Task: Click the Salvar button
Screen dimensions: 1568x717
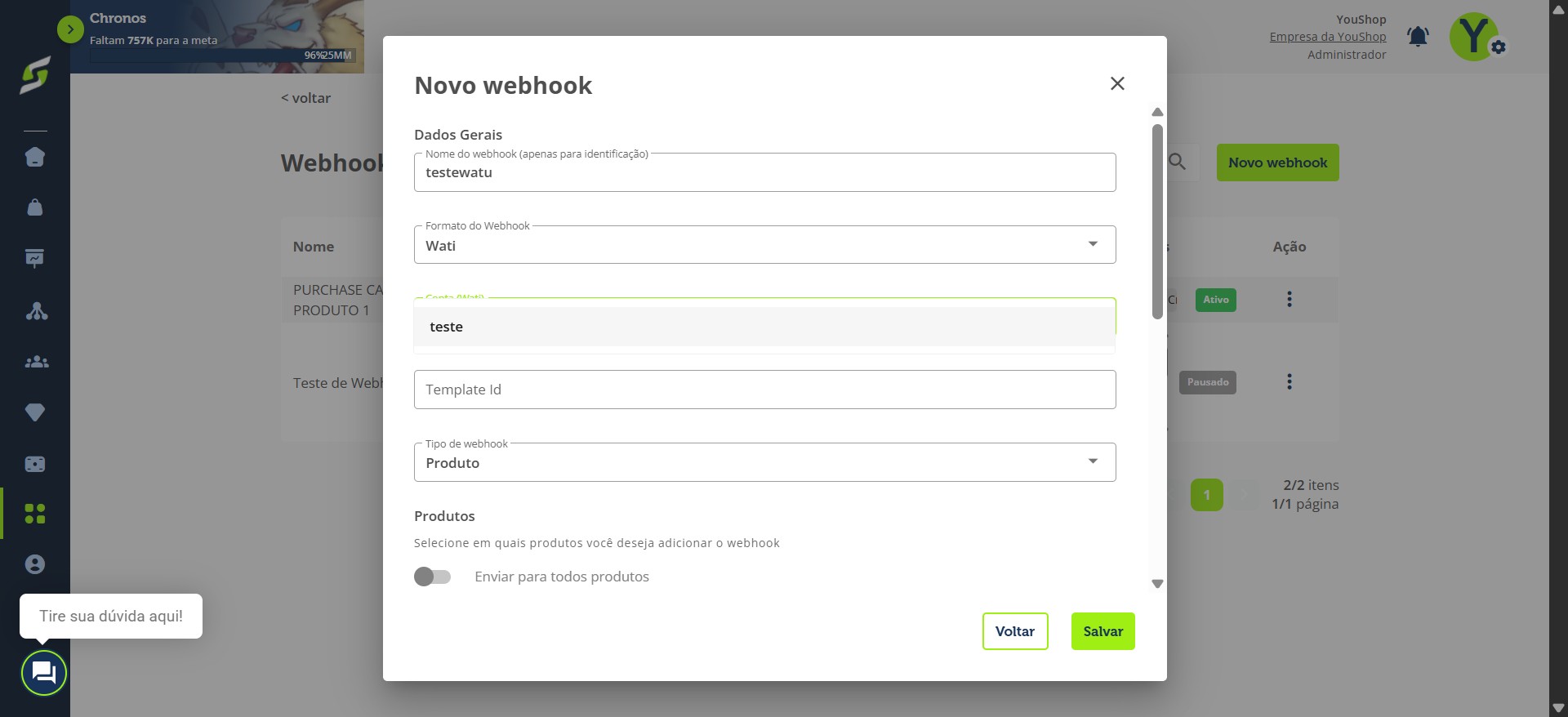Action: [1102, 631]
